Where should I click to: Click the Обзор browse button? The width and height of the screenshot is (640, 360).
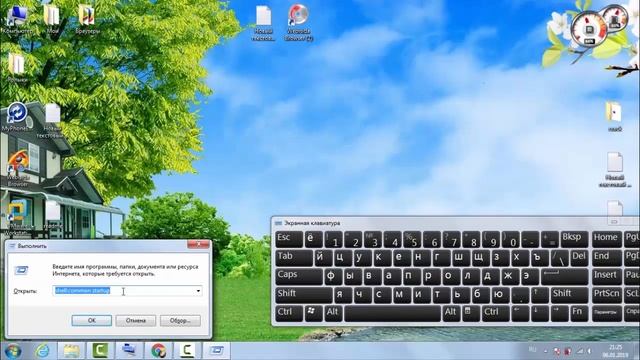pyautogui.click(x=180, y=320)
